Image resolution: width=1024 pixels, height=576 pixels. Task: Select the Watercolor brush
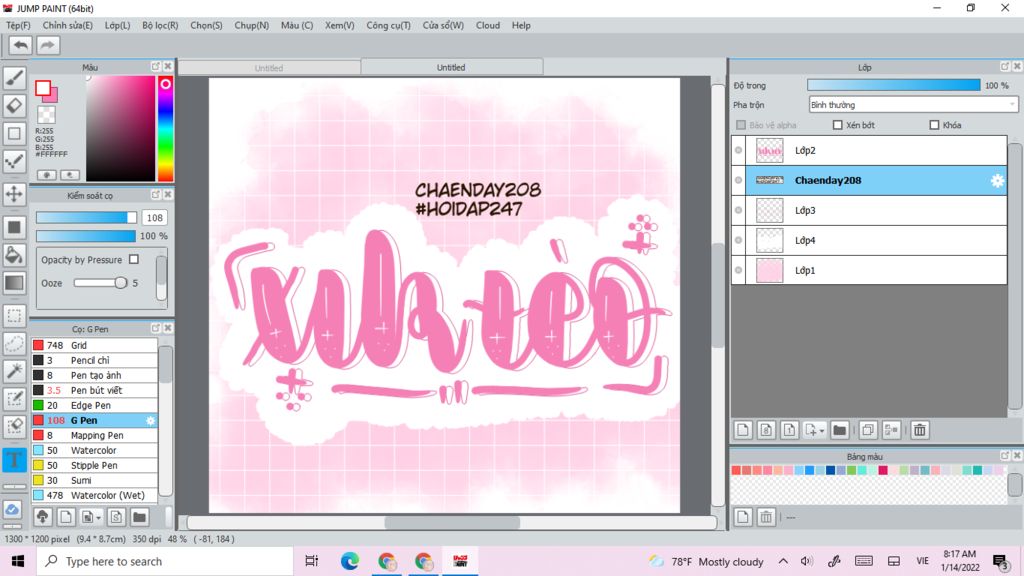tap(95, 451)
